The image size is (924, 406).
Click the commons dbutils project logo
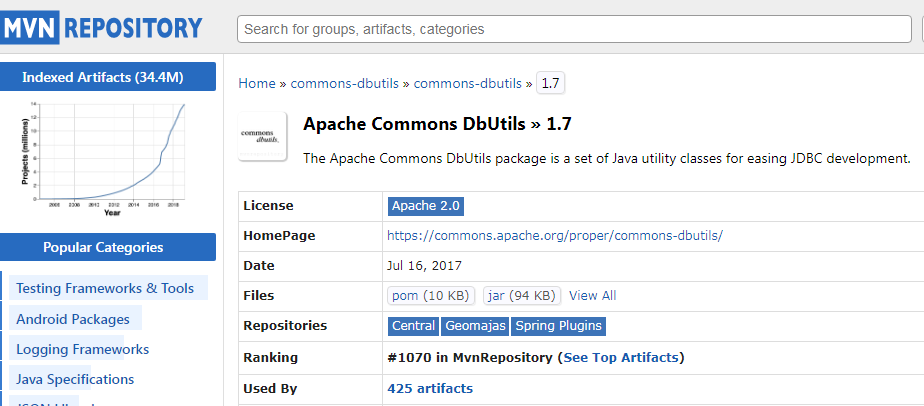pyautogui.click(x=262, y=137)
